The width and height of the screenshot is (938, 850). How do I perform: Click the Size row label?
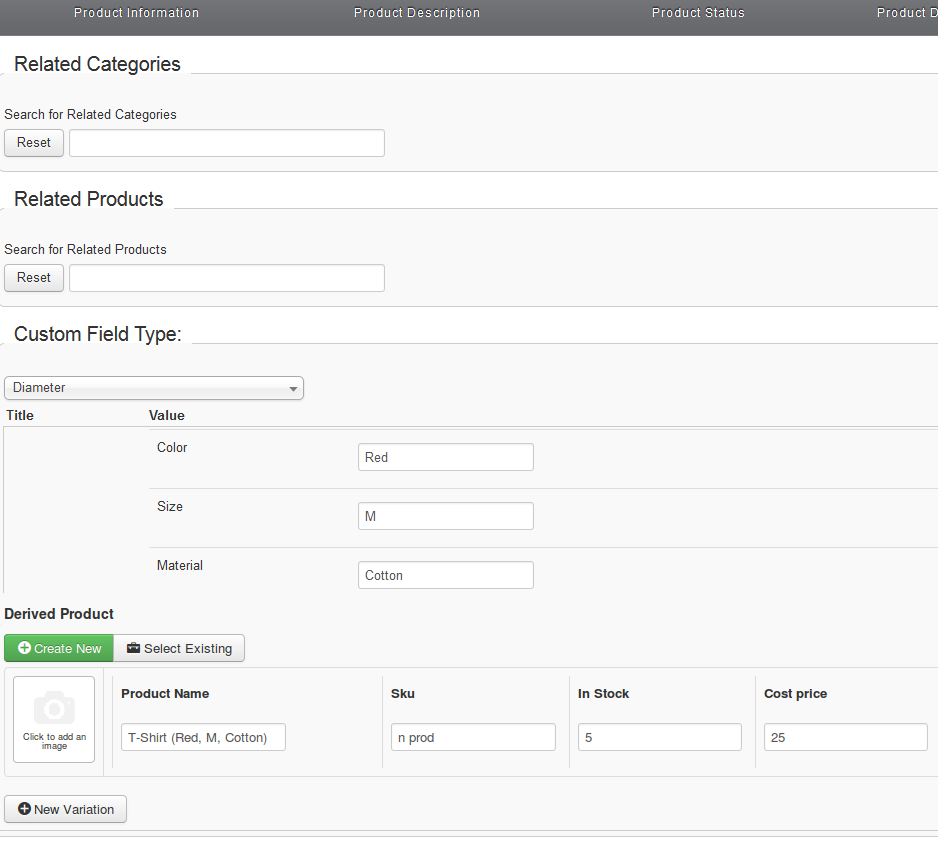coord(170,506)
